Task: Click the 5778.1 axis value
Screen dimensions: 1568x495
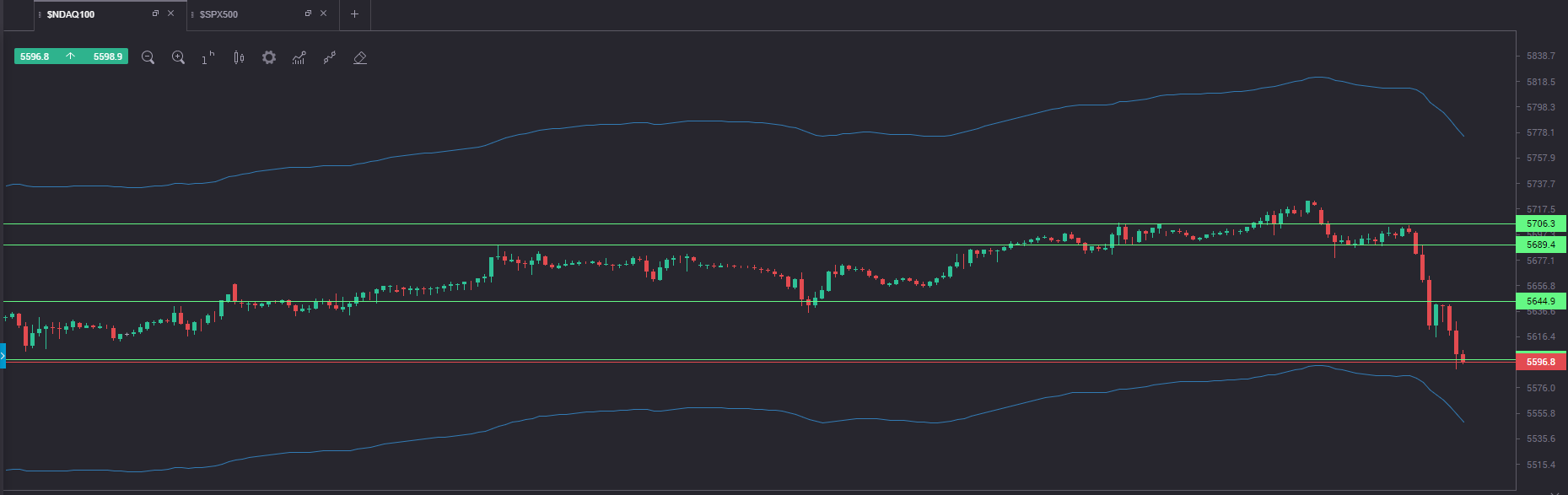Action: [1540, 132]
